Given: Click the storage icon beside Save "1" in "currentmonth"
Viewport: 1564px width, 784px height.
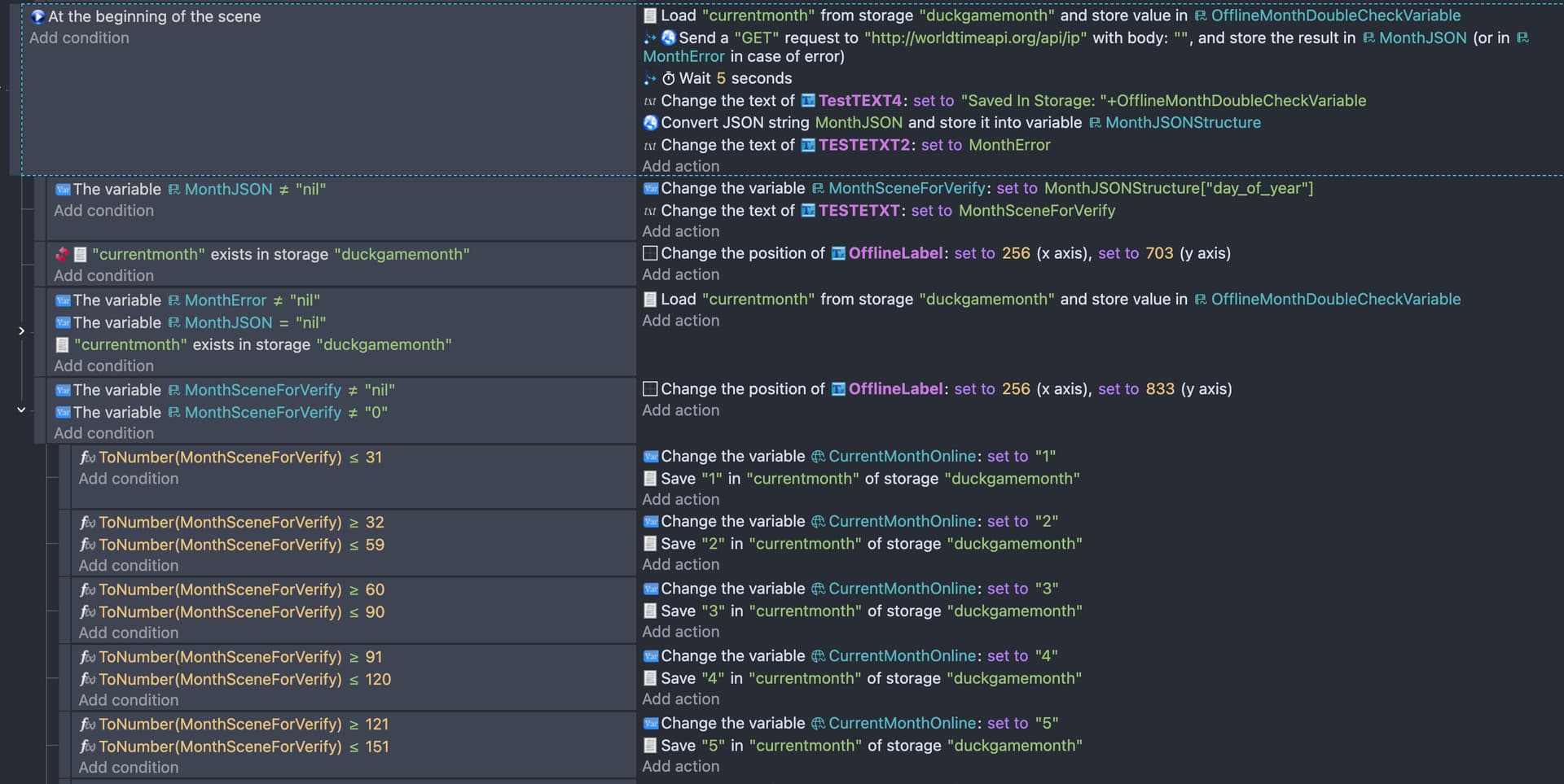Looking at the screenshot, I should point(650,479).
